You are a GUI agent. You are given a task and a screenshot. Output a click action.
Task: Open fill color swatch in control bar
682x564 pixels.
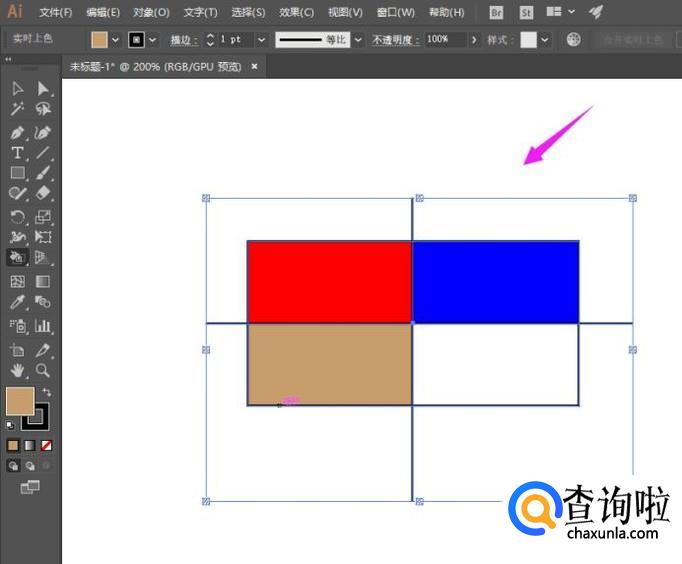coord(99,40)
